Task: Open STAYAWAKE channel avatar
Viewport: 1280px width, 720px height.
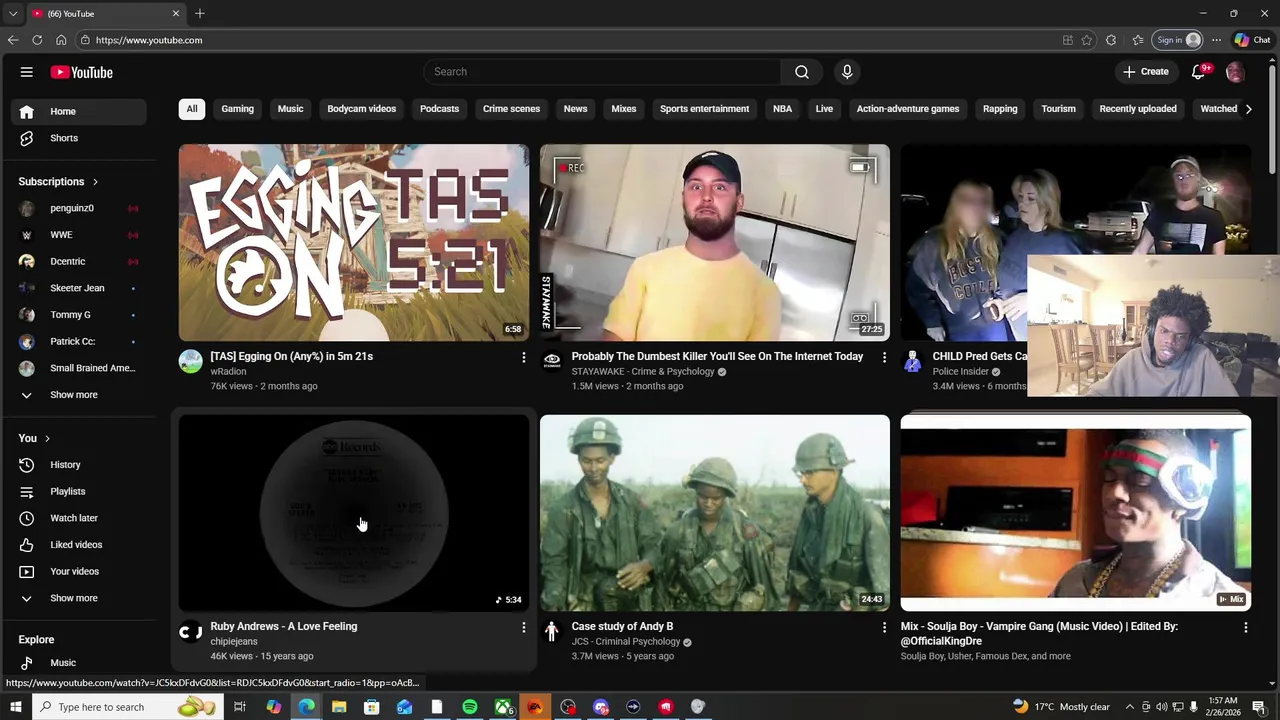Action: pyautogui.click(x=551, y=361)
